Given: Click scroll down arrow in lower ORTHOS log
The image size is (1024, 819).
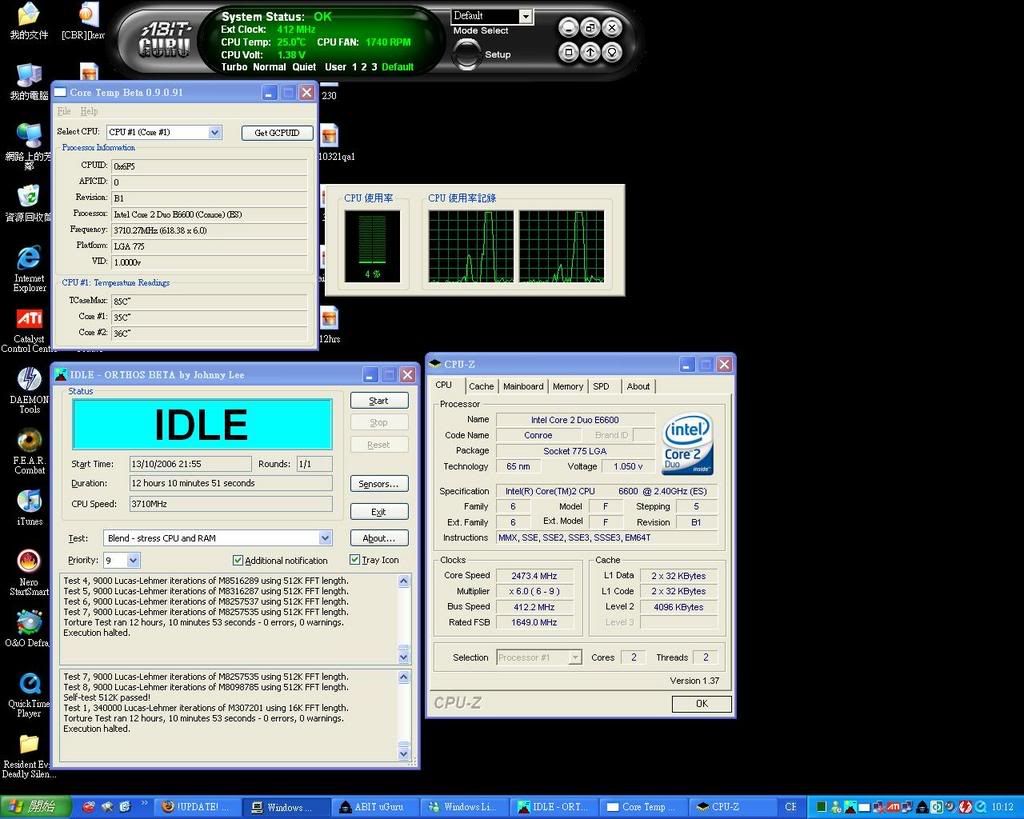Looking at the screenshot, I should tap(404, 753).
